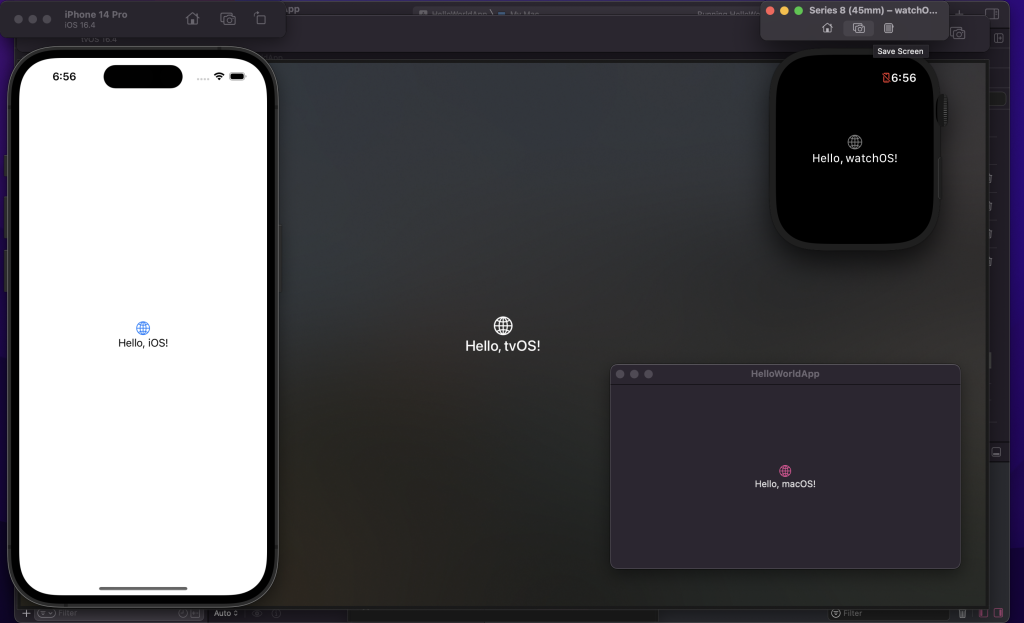Click Hello, tvOS! text on the TV screen

pyautogui.click(x=502, y=345)
